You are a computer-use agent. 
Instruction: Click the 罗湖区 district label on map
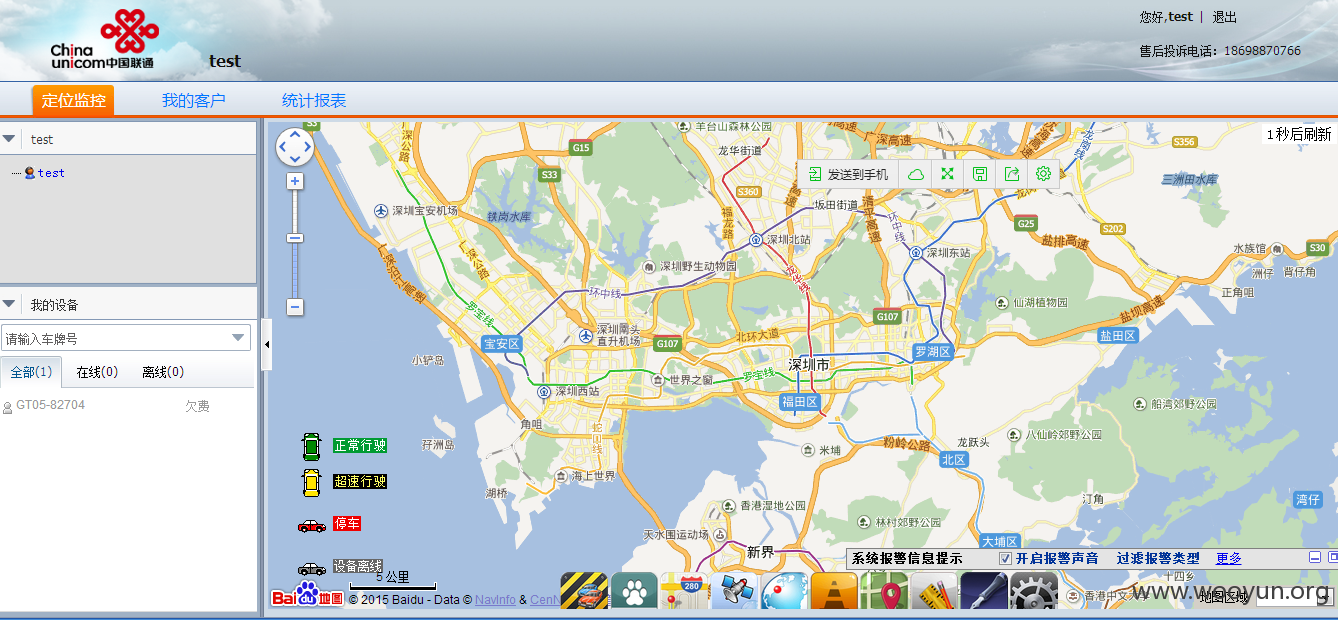click(x=932, y=352)
